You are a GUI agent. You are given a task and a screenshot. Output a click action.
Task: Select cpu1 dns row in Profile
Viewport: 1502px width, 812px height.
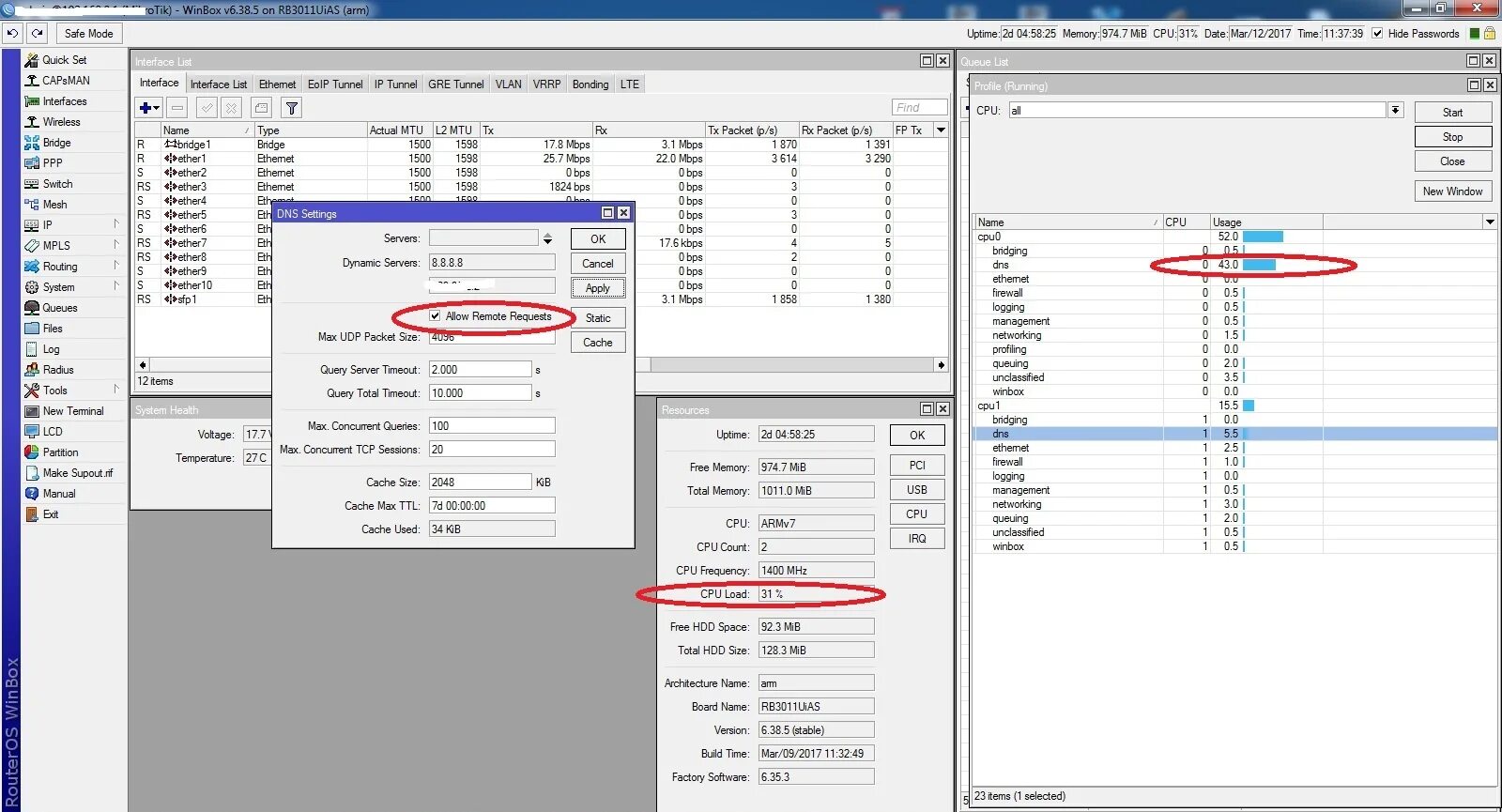[1235, 434]
